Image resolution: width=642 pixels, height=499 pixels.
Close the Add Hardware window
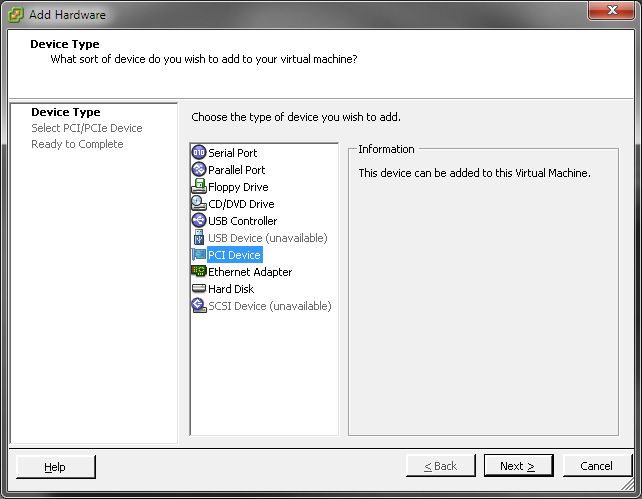(x=612, y=10)
